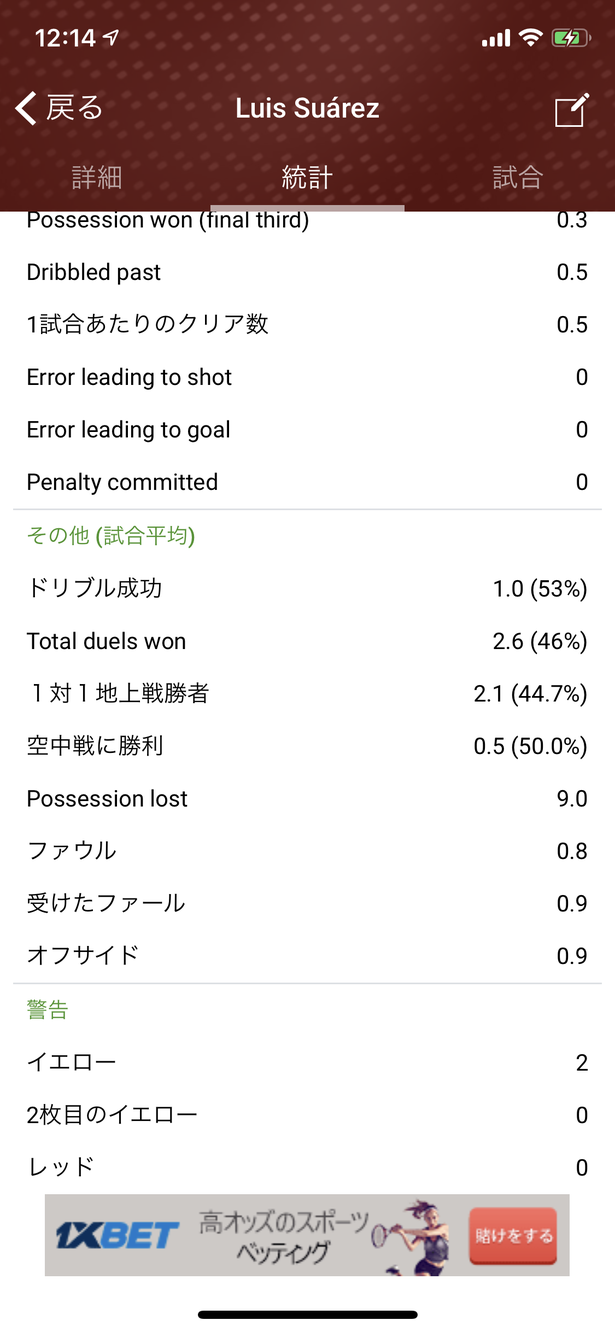Open the edit note icon
Image resolution: width=615 pixels, height=1332 pixels.
[x=571, y=110]
